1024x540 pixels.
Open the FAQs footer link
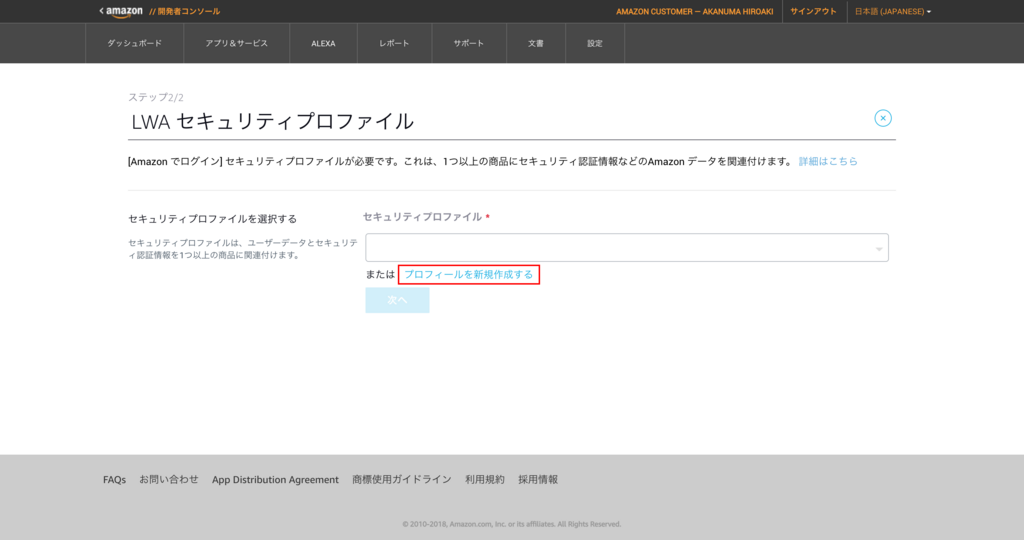coord(114,479)
